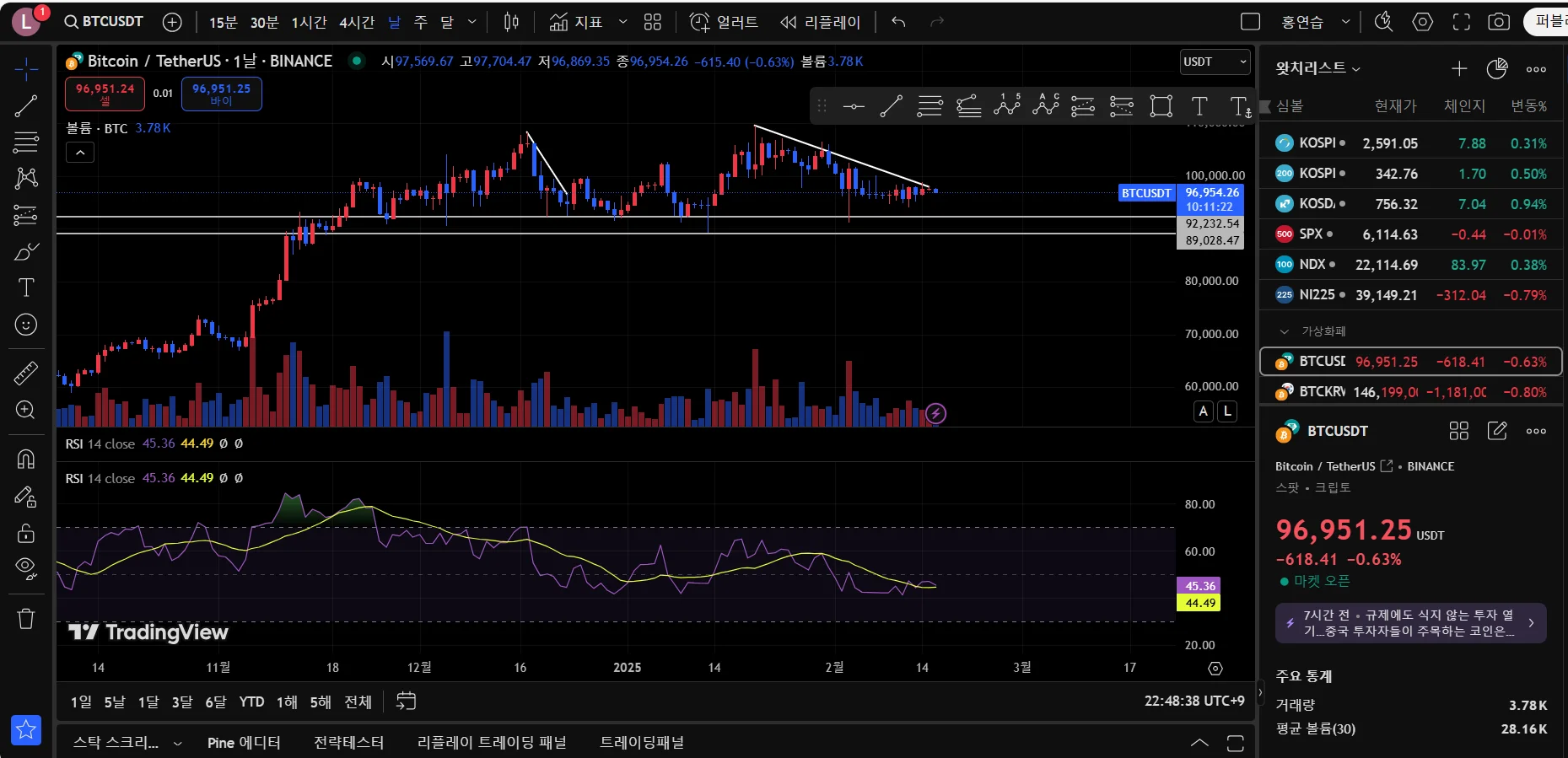
Task: Collapse the 가상화폐 watchlist section
Action: 1284,331
